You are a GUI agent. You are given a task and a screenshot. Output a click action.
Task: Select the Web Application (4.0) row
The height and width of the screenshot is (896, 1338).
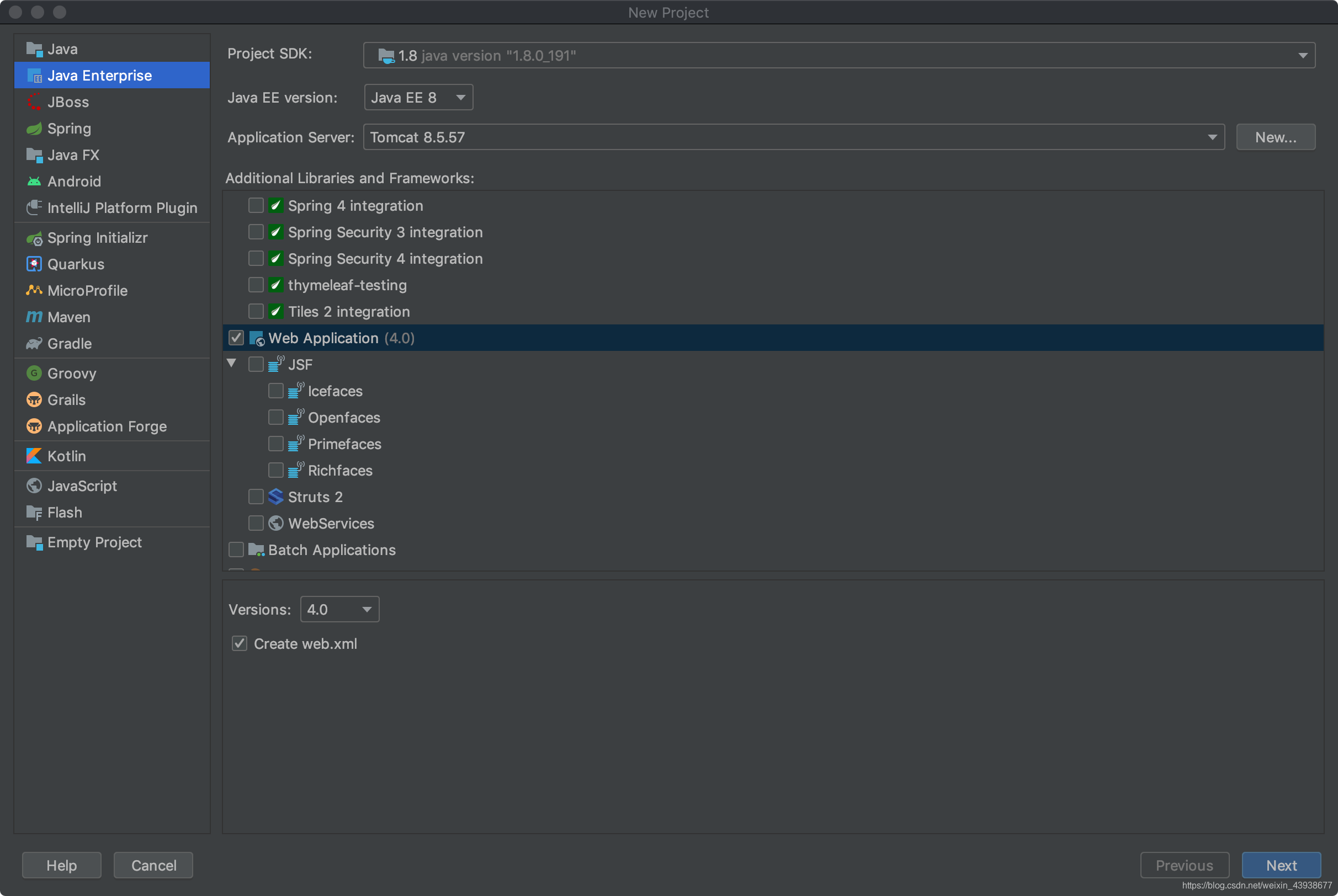pyautogui.click(x=773, y=338)
